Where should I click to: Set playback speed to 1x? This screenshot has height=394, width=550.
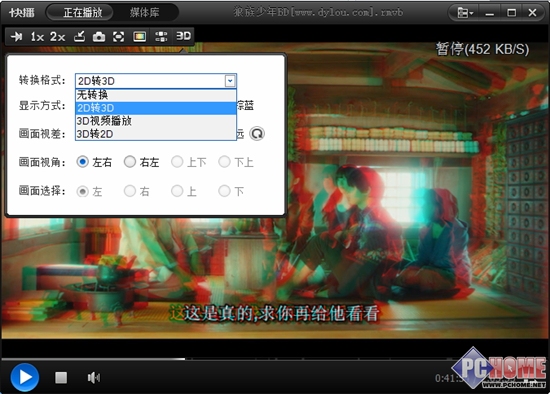coord(37,36)
